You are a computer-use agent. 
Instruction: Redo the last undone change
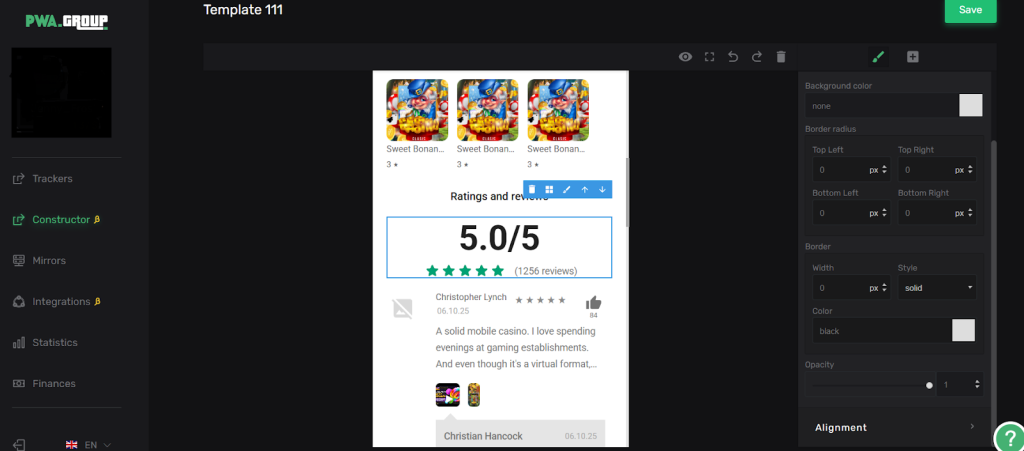[x=757, y=57]
